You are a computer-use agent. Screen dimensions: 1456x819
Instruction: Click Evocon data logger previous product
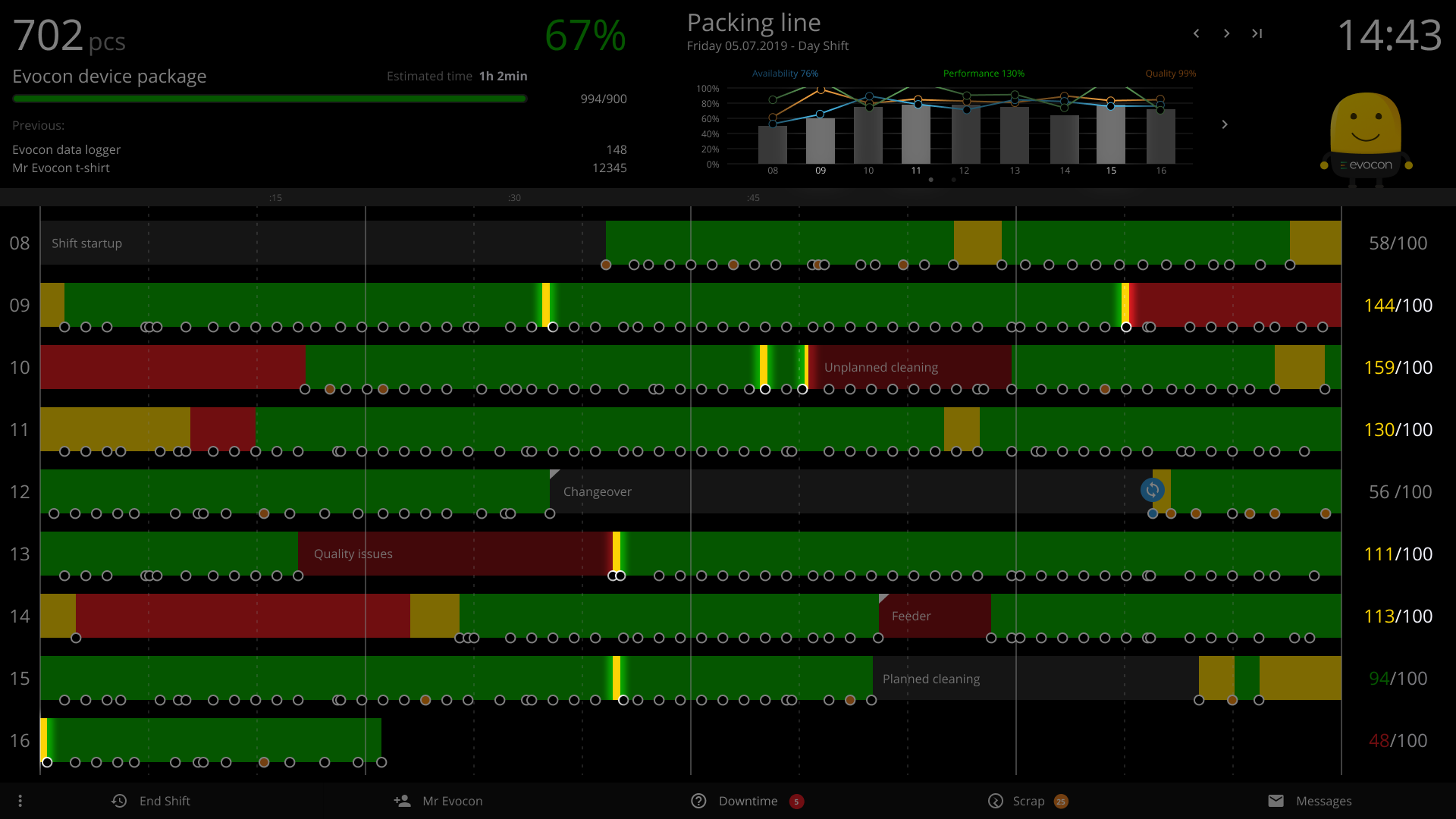(x=66, y=149)
